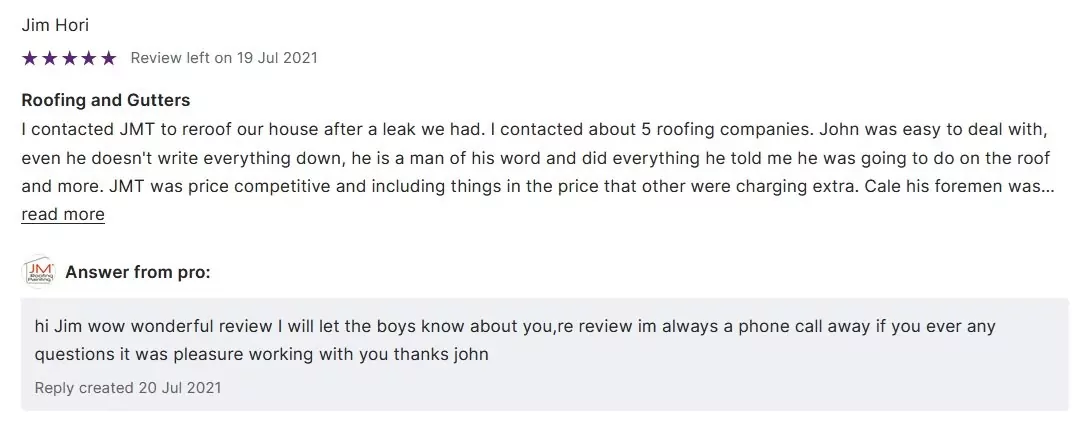This screenshot has width=1089, height=432.
Task: Click the JM Roofing pro logo
Action: [x=38, y=272]
